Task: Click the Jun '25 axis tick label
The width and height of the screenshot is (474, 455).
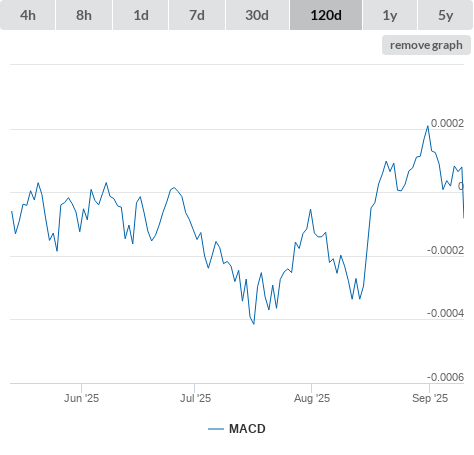Action: (81, 398)
